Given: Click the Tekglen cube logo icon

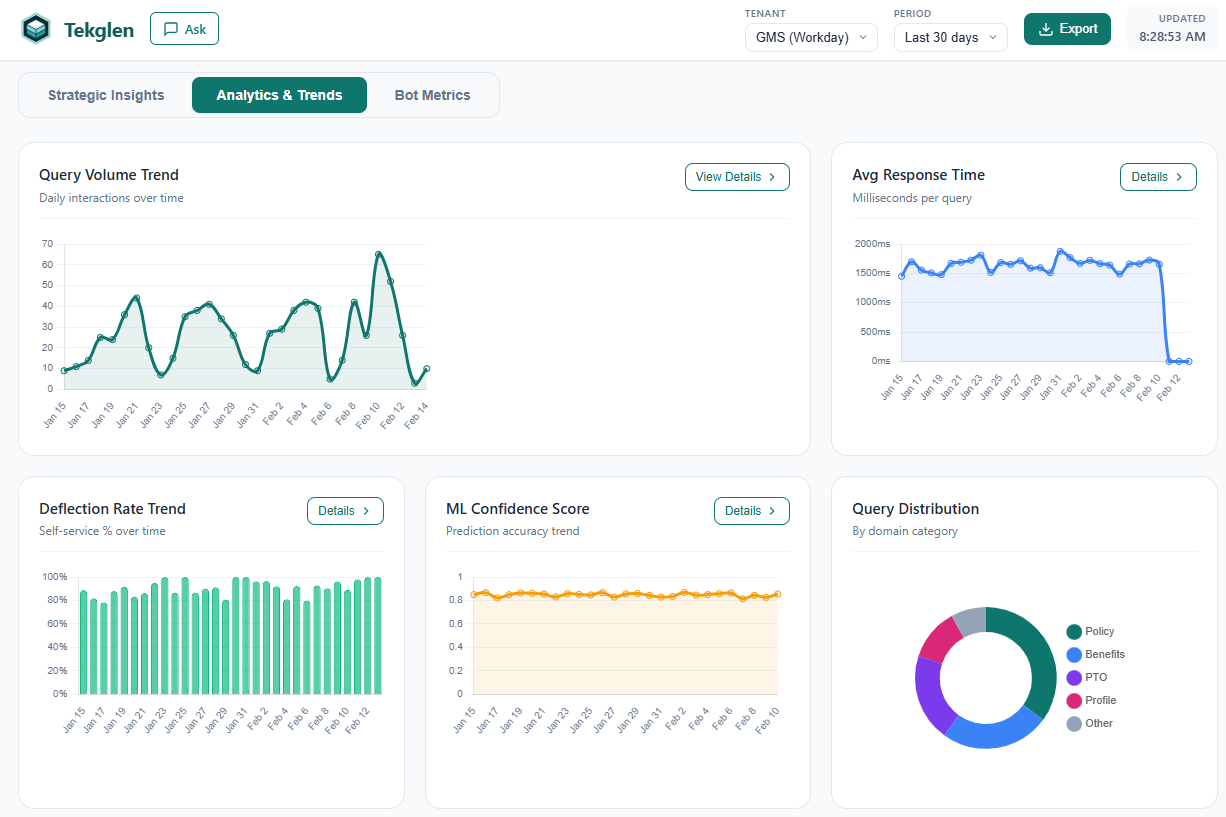Looking at the screenshot, I should pyautogui.click(x=36, y=29).
